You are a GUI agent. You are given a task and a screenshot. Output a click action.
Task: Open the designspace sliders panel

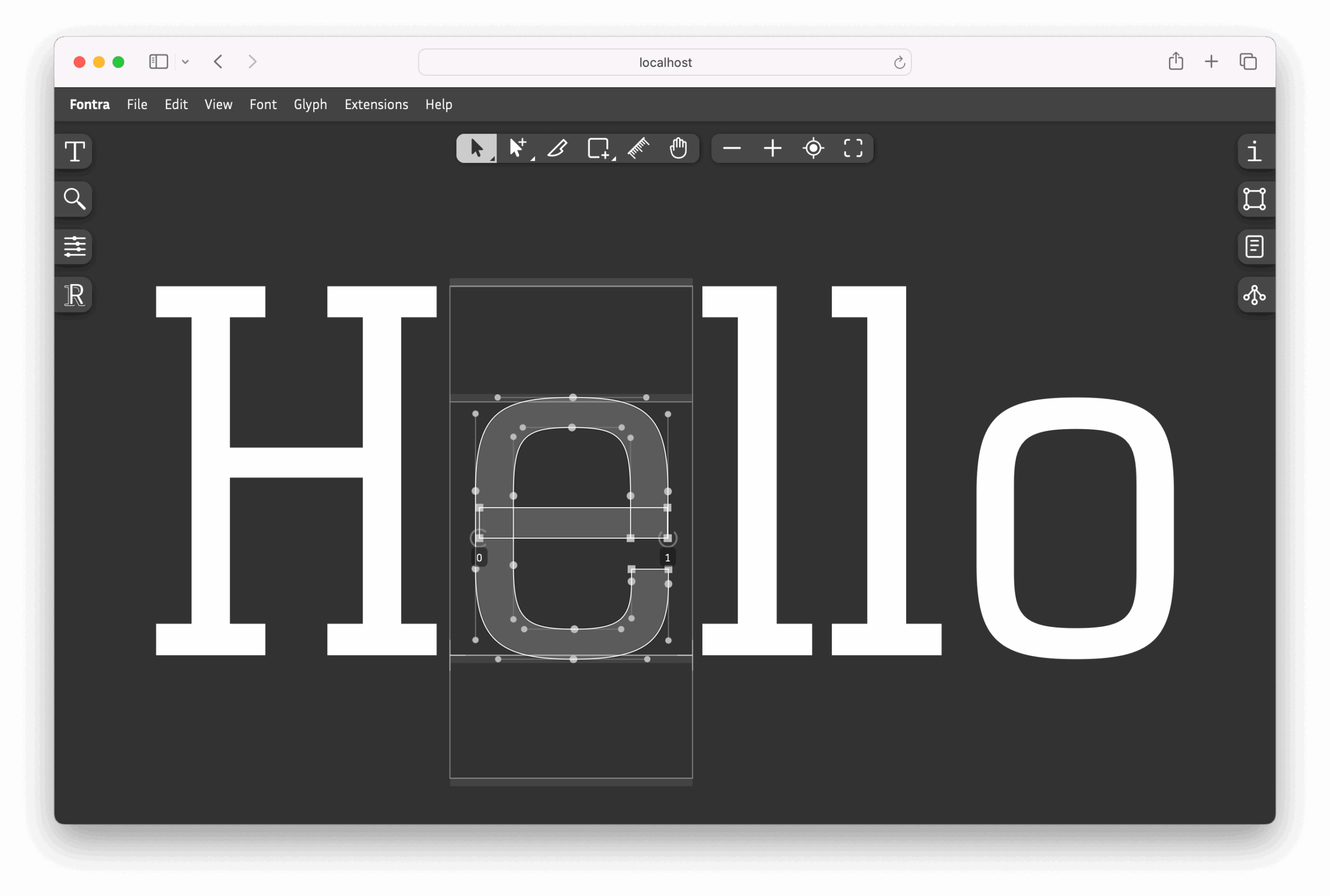[74, 247]
